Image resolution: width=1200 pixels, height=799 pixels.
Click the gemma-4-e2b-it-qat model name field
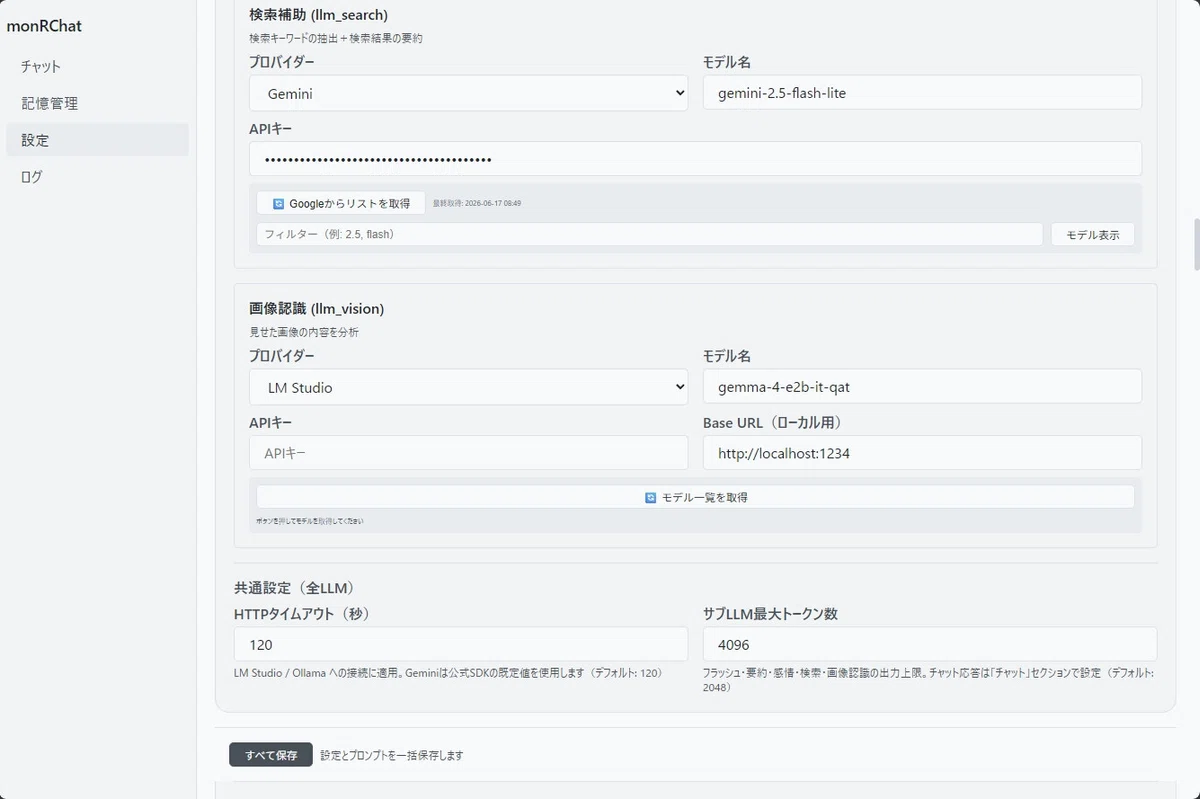922,387
